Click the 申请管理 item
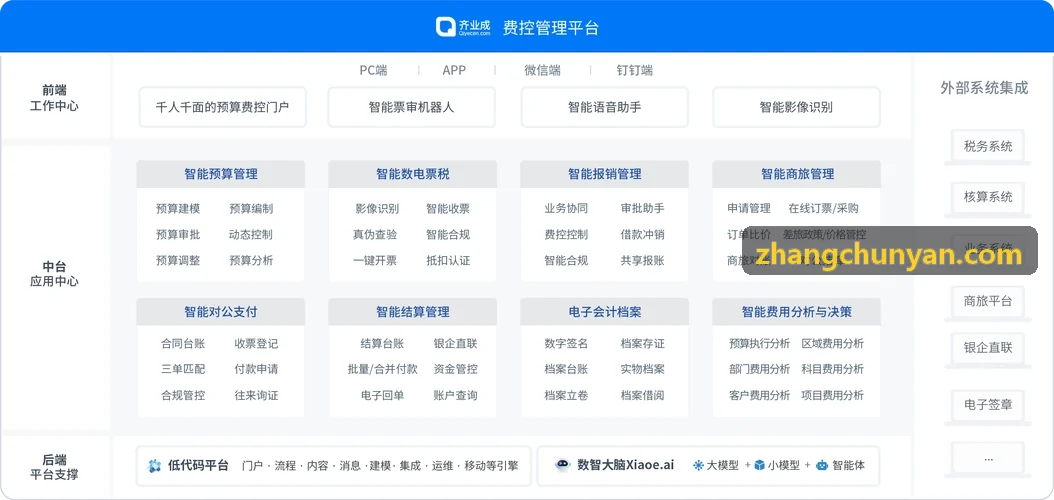 click(x=749, y=209)
